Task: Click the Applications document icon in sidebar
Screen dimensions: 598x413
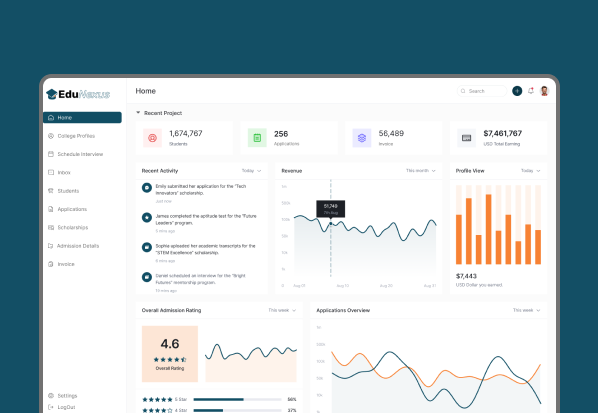Action: (51, 209)
